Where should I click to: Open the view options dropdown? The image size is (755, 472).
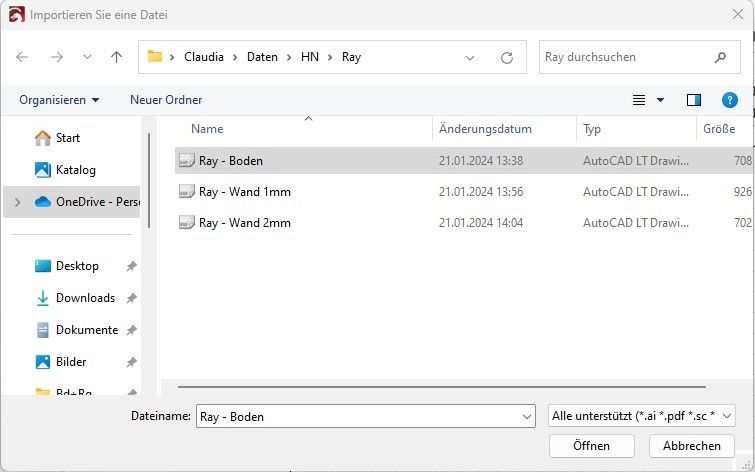pyautogui.click(x=660, y=100)
